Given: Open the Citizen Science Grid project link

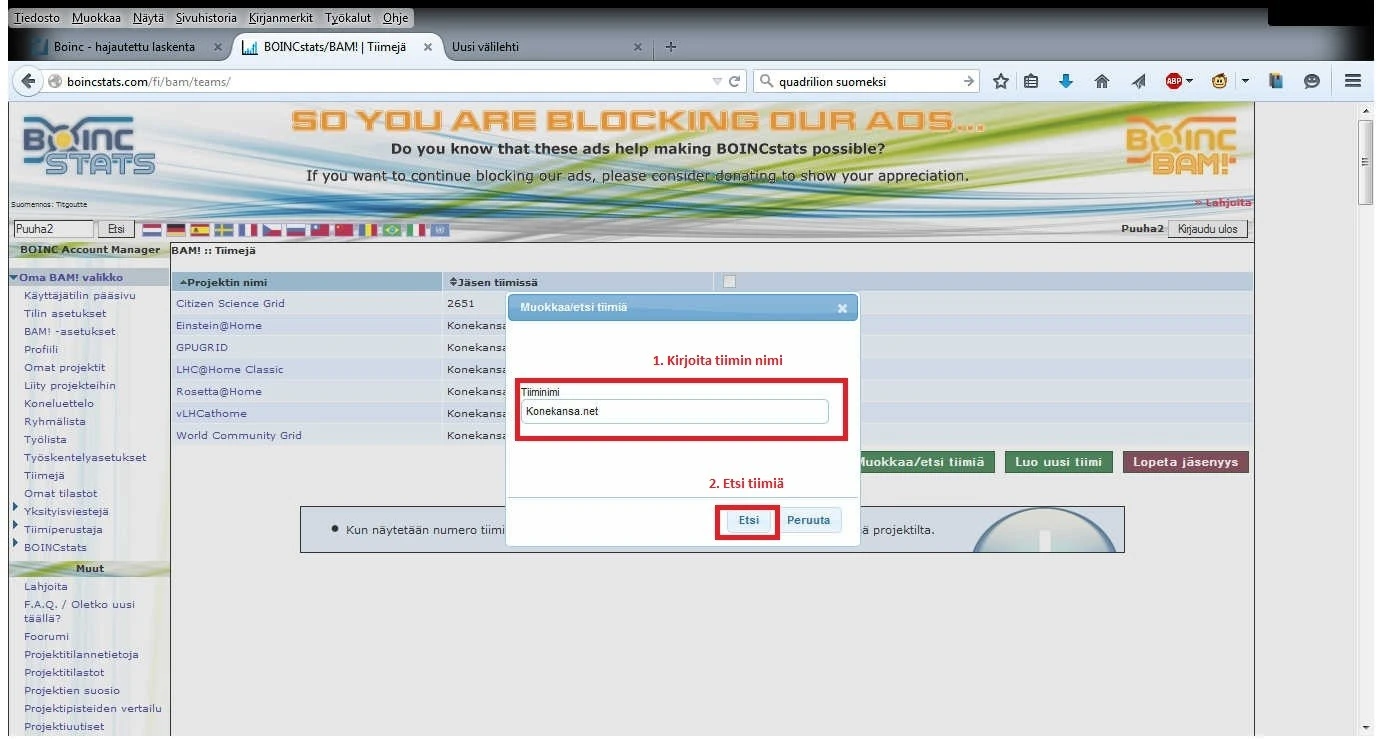Looking at the screenshot, I should pyautogui.click(x=231, y=303).
